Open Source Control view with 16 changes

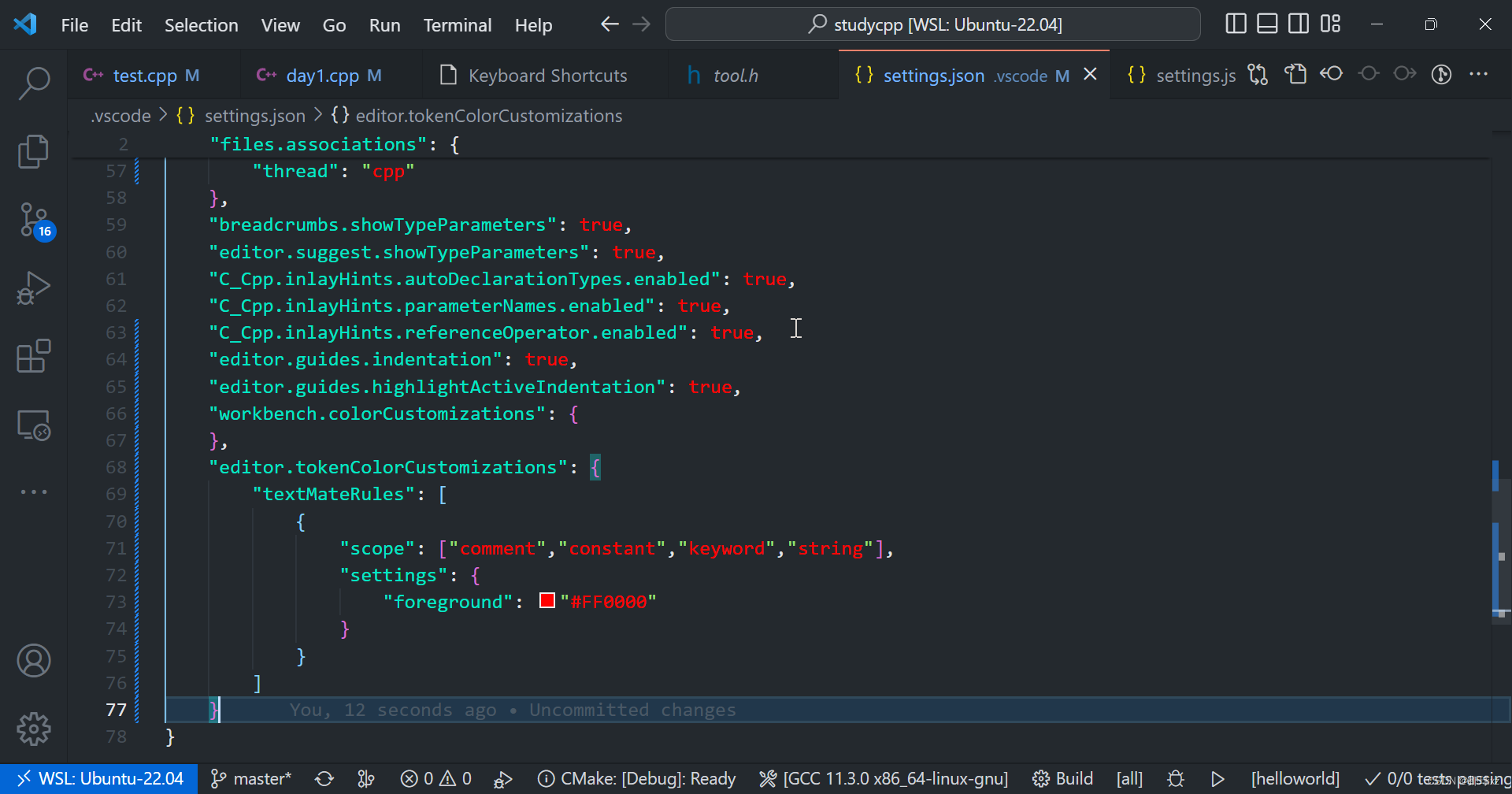point(35,221)
